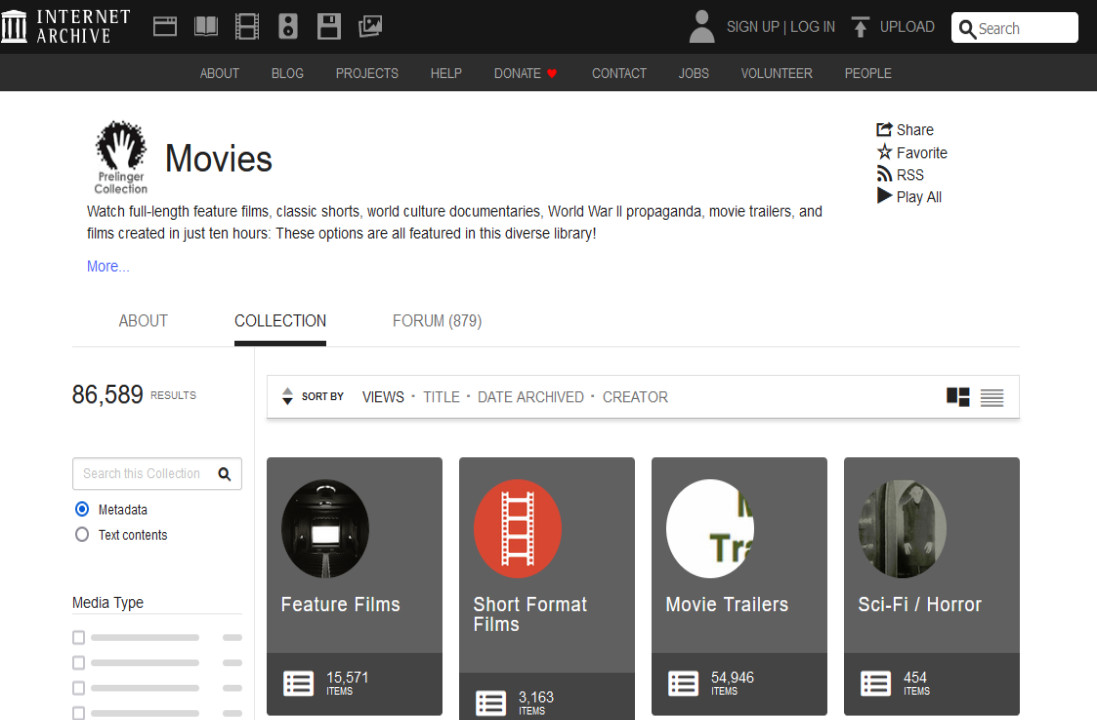Click the user avatar icon
The height and width of the screenshot is (720, 1097).
[x=702, y=27]
